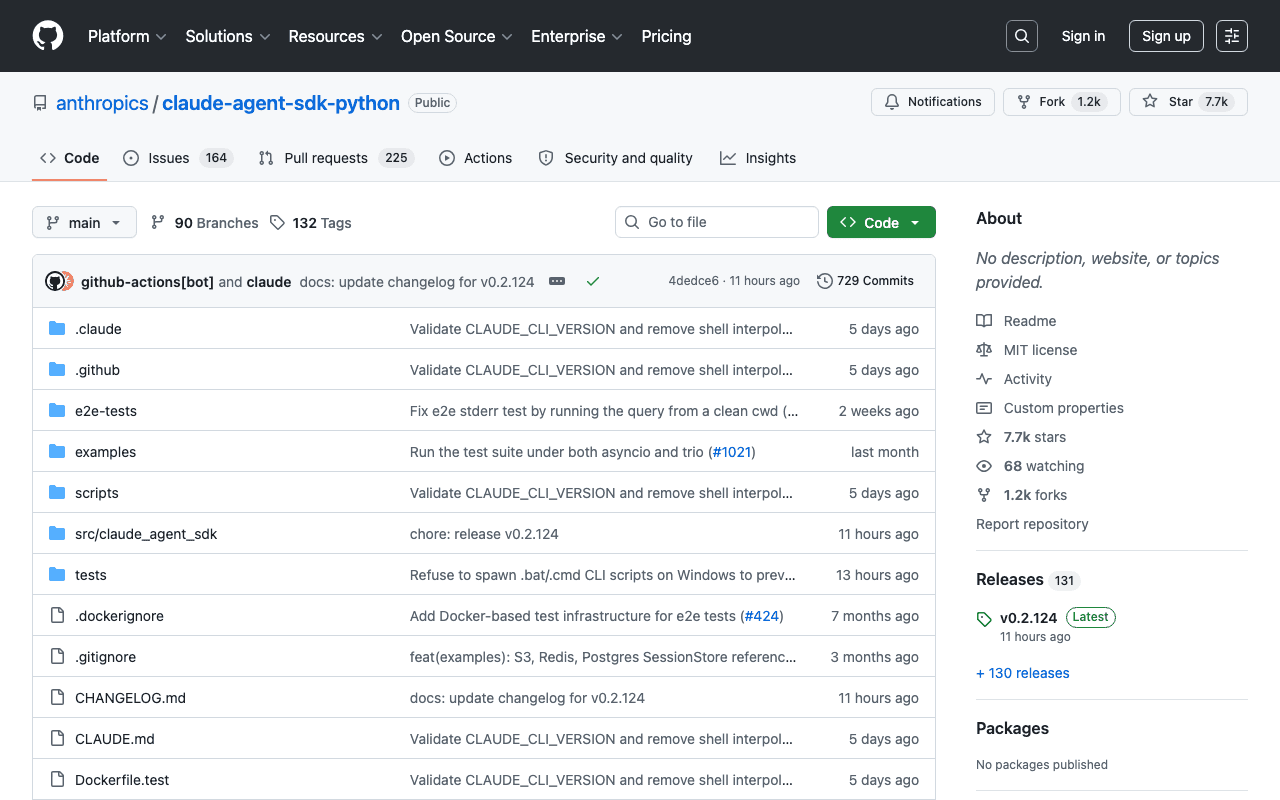1280x800 pixels.
Task: Open the Pricing page
Action: (x=666, y=36)
